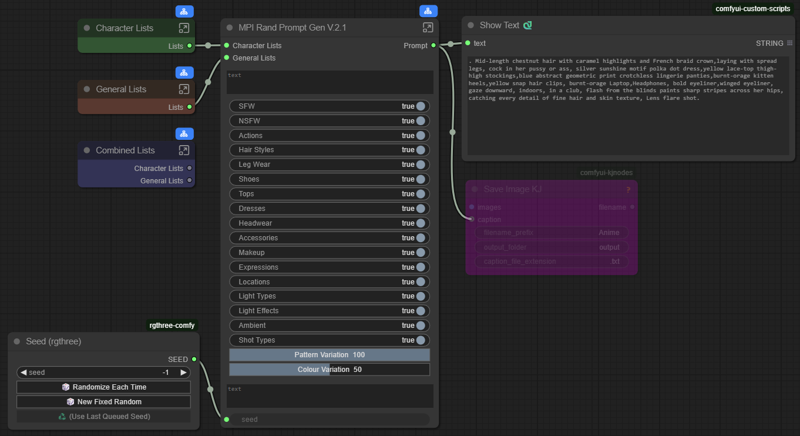800x436 pixels.
Task: Open the General Lists subgraph via expand icon
Action: (x=183, y=90)
